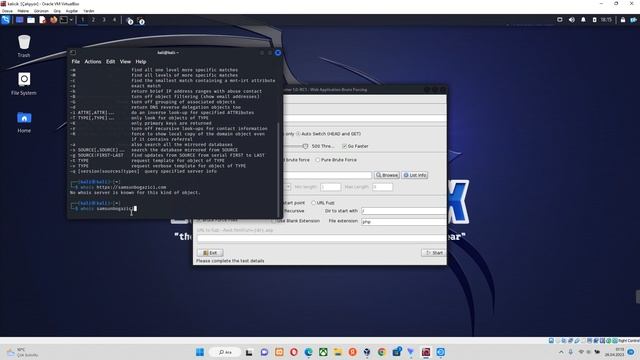Open the Kali applications menu dragon icon
Image resolution: width=640 pixels, height=360 pixels.
[5, 20]
